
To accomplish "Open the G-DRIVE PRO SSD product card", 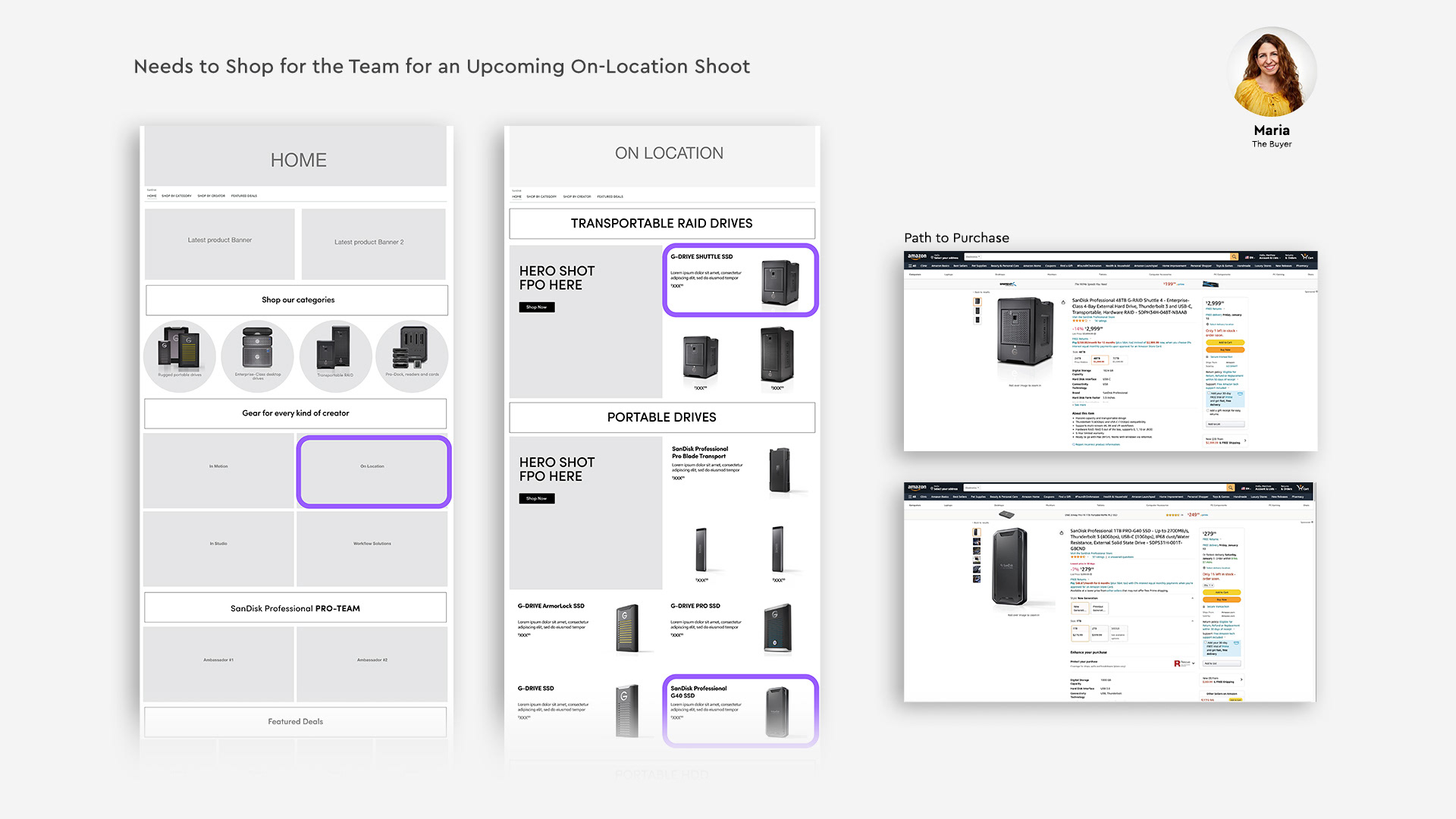I will (x=740, y=628).
